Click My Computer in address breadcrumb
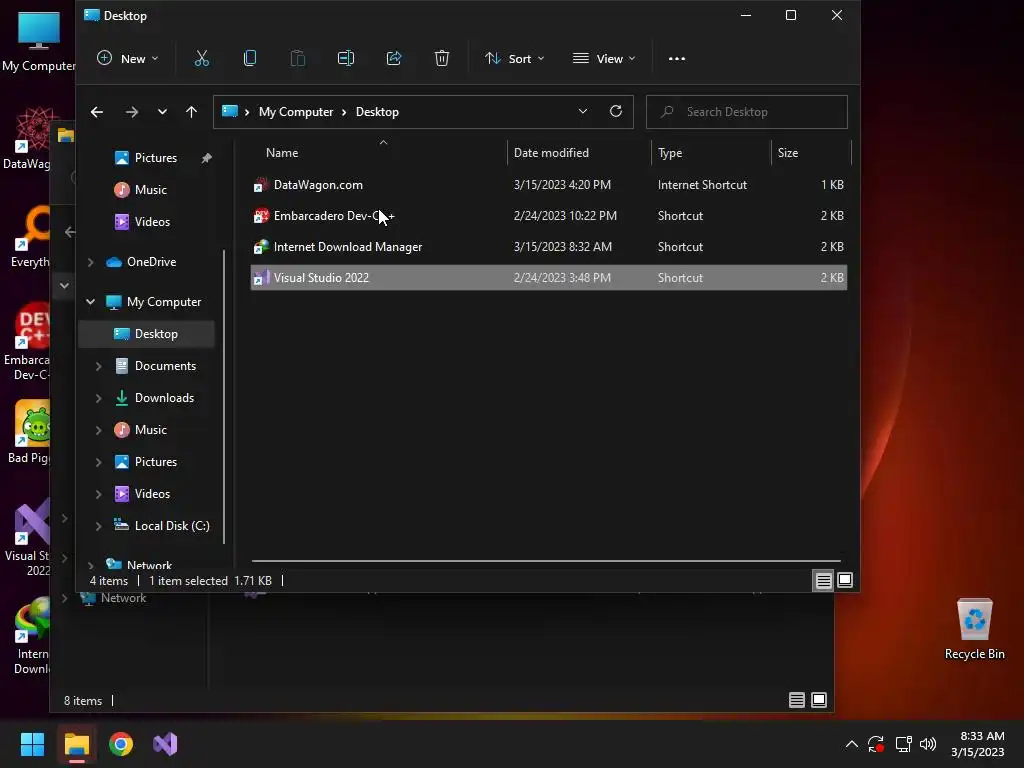The width and height of the screenshot is (1024, 768). tap(296, 112)
